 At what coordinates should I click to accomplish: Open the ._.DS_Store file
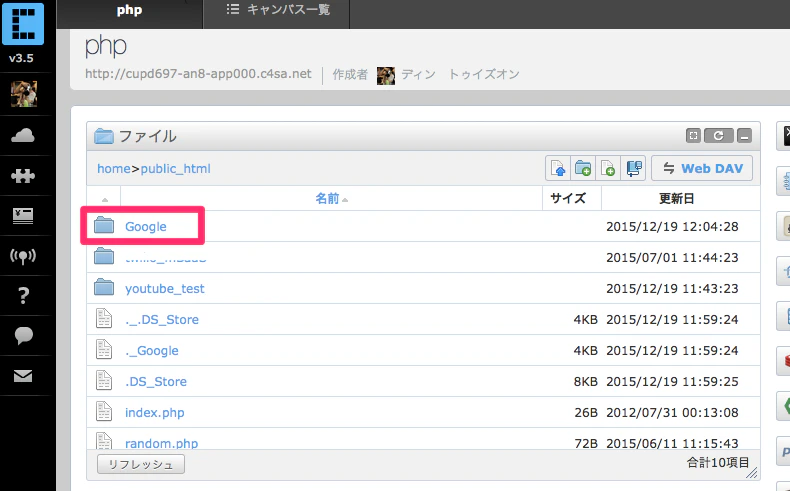162,319
